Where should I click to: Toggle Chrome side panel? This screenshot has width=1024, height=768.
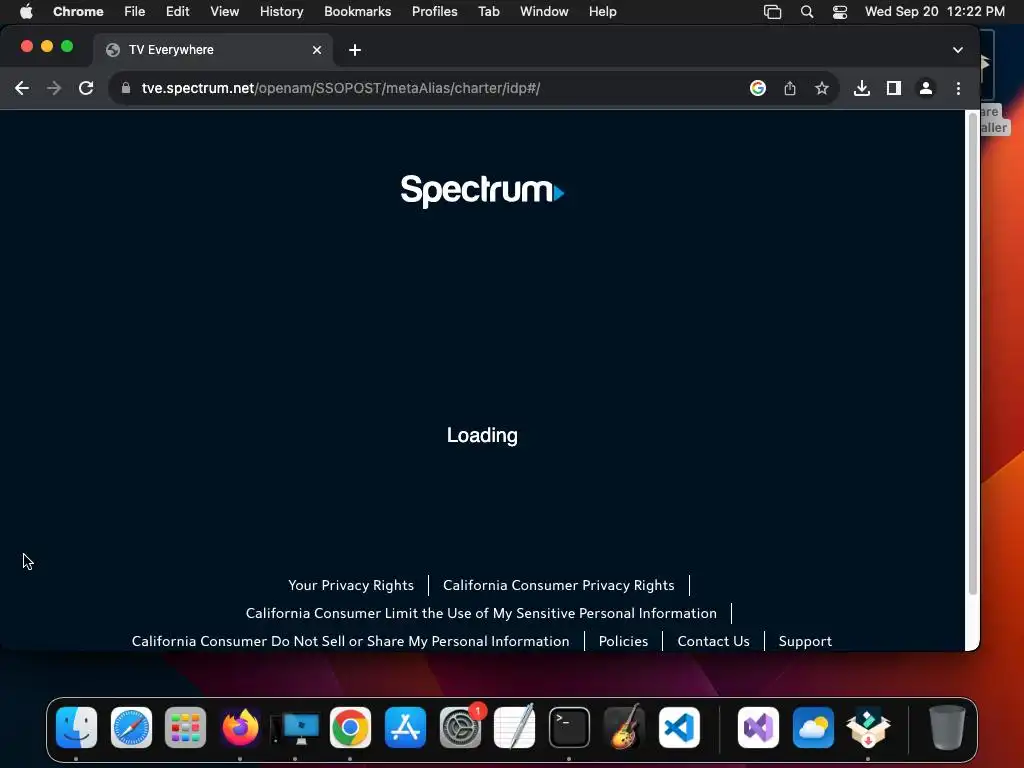[893, 88]
